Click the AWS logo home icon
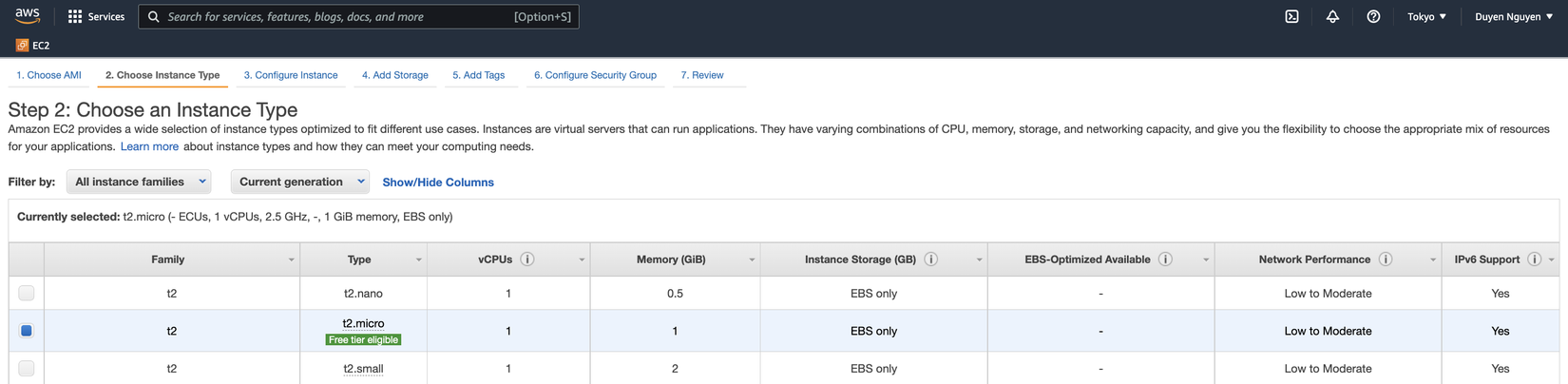This screenshot has width=1568, height=384. point(27,16)
